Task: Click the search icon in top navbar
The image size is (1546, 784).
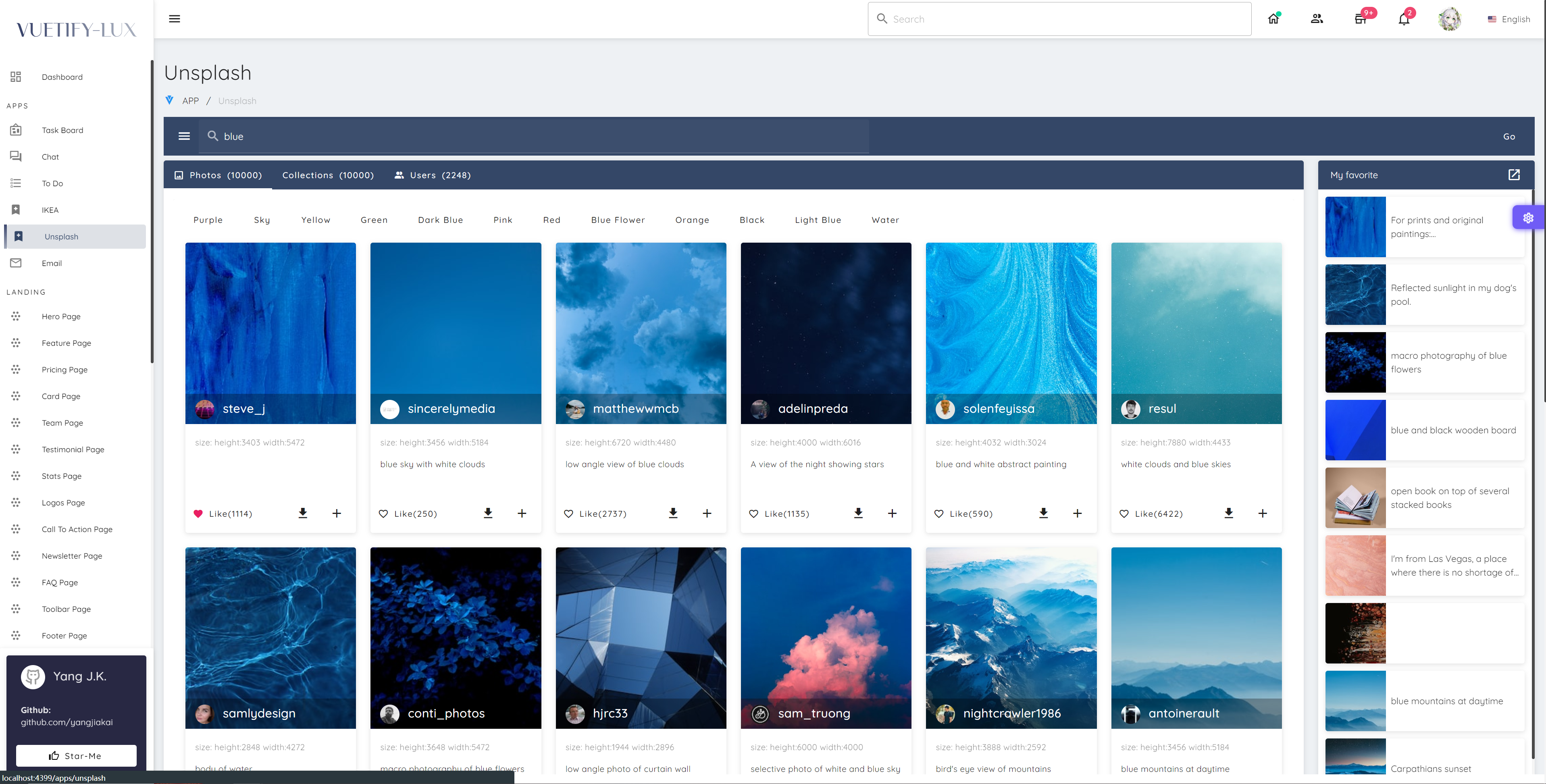Action: tap(882, 18)
